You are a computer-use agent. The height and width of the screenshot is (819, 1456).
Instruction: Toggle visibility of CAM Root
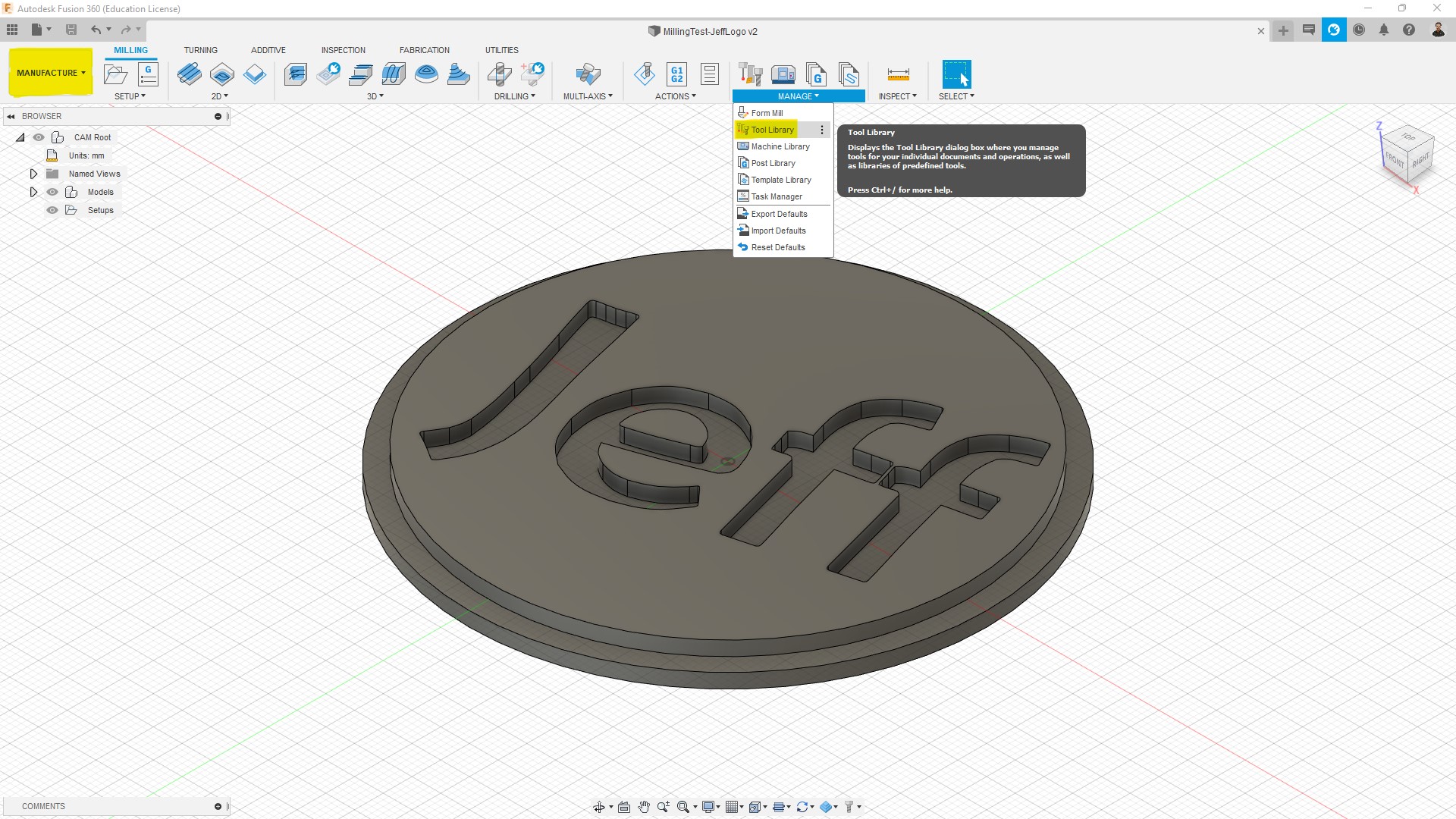[x=39, y=137]
